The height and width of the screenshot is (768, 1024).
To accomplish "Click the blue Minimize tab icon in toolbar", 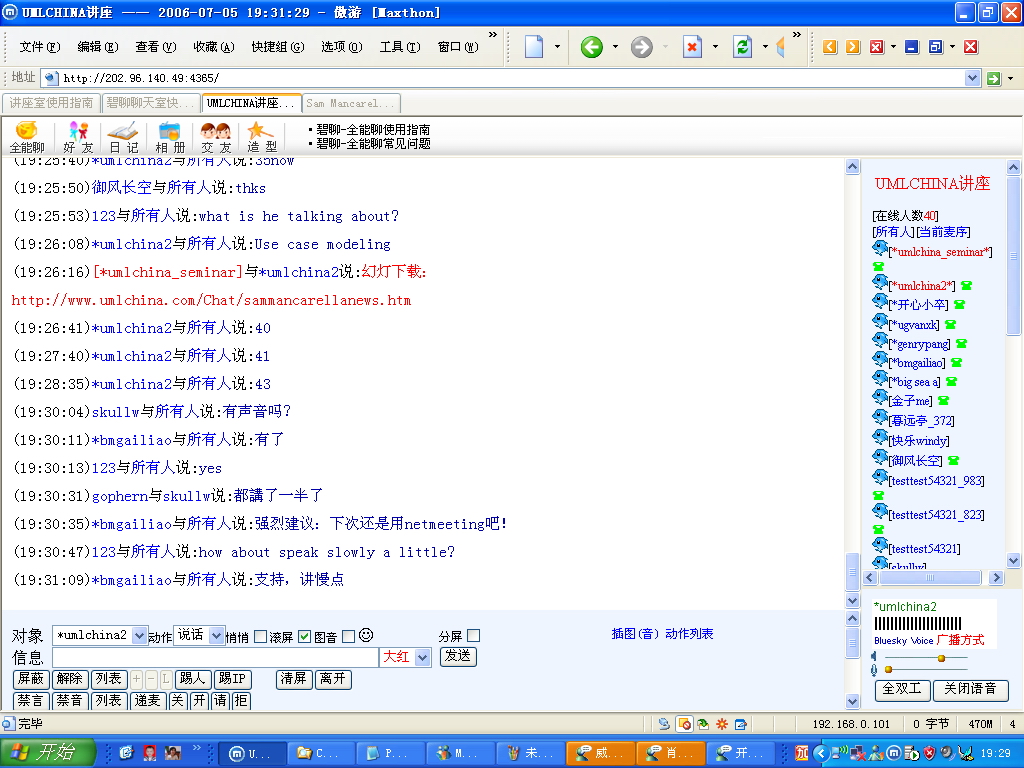I will (x=912, y=47).
